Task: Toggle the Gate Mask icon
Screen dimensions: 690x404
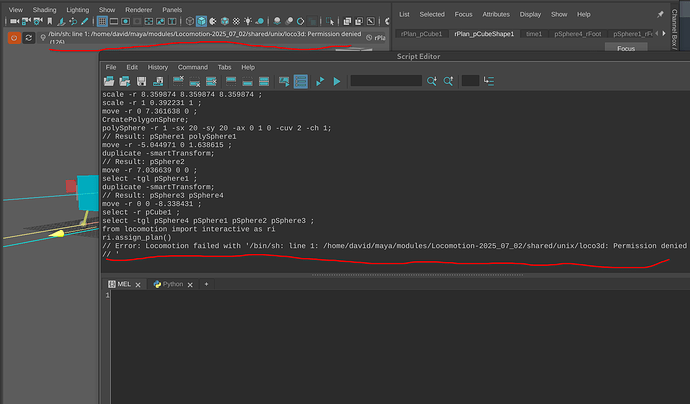Action: click(137, 21)
